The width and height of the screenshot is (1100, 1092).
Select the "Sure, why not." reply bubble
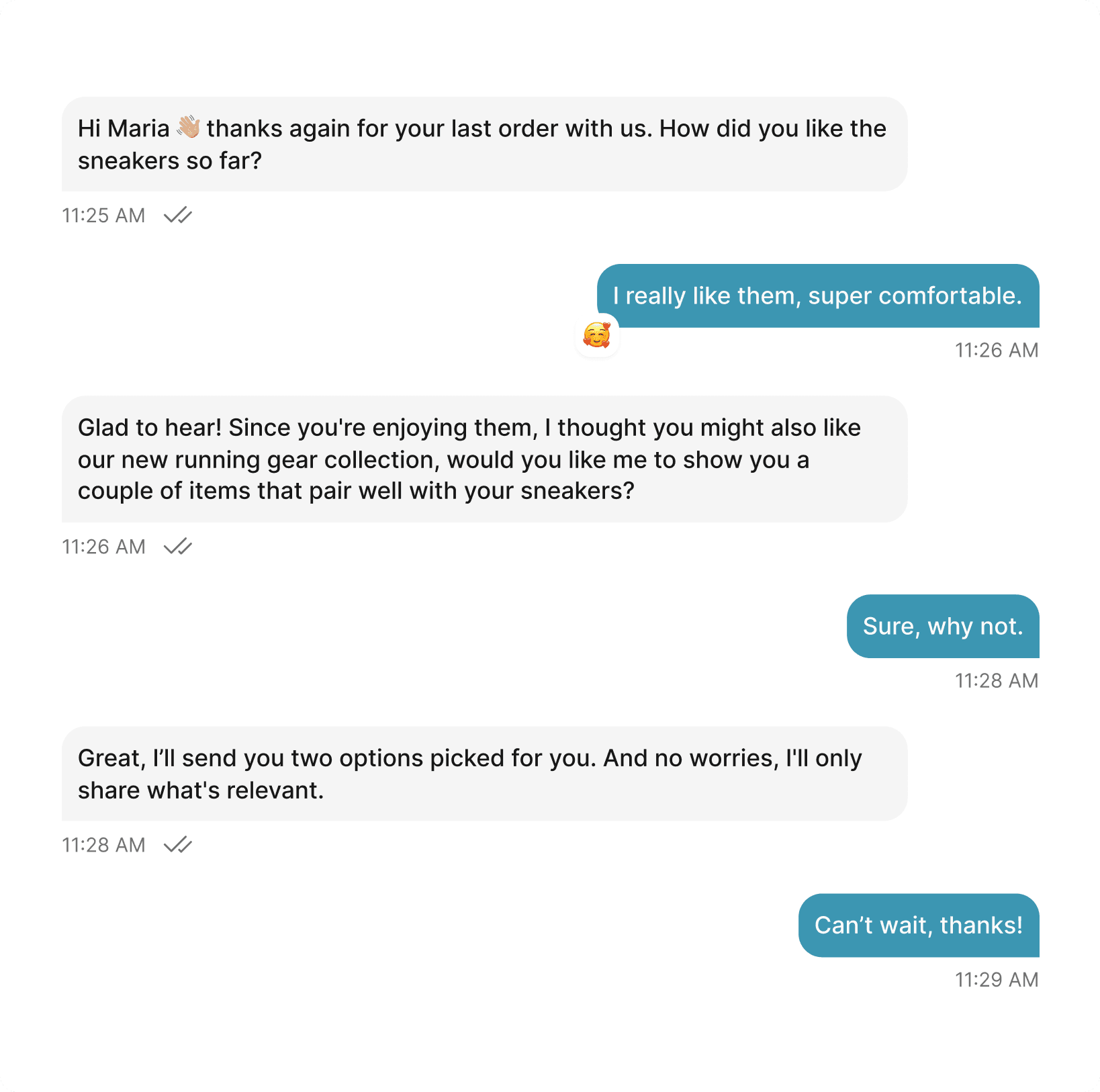942,627
